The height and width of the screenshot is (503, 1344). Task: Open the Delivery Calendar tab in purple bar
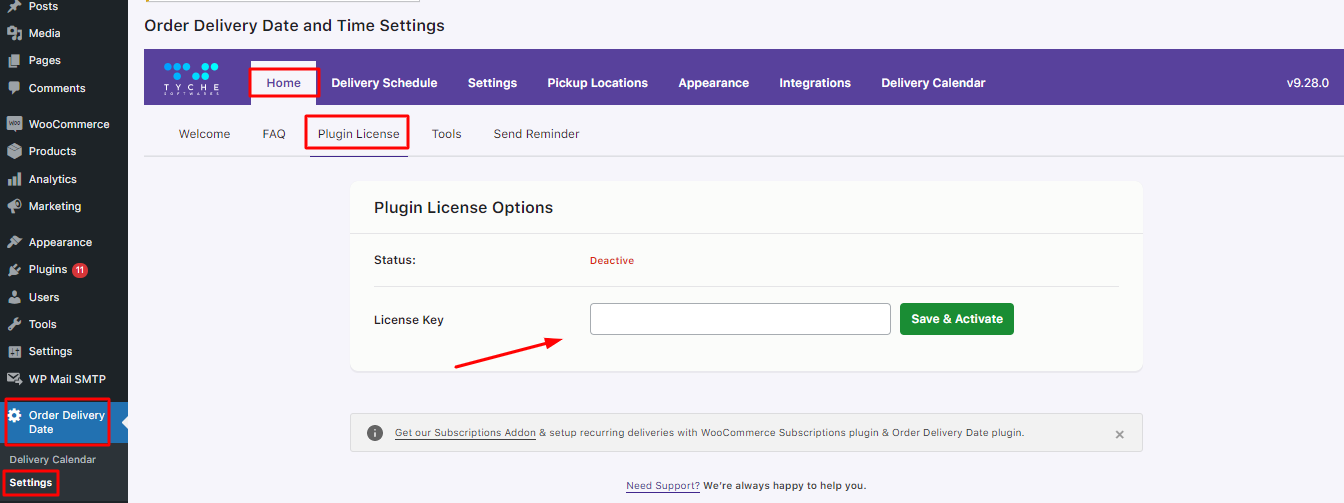pyautogui.click(x=933, y=83)
